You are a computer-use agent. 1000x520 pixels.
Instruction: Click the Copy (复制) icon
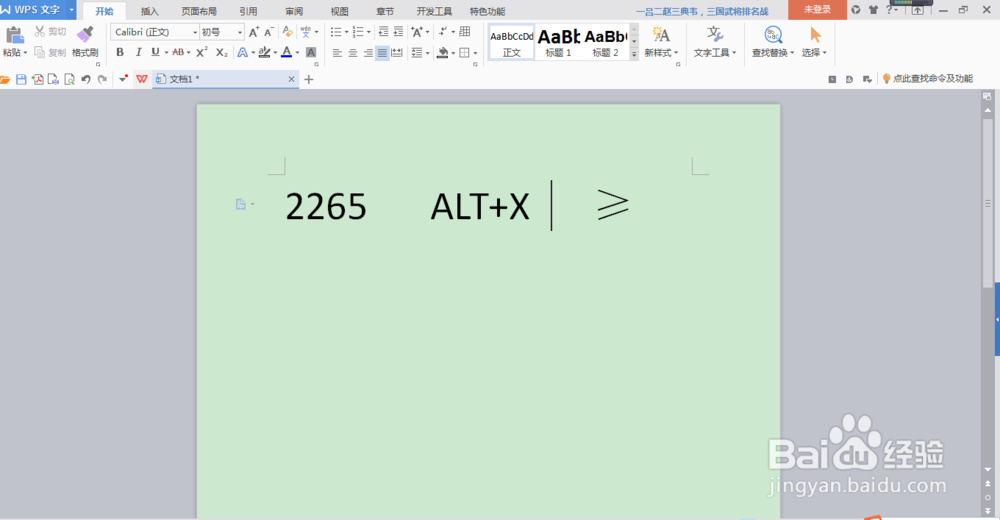[40, 52]
